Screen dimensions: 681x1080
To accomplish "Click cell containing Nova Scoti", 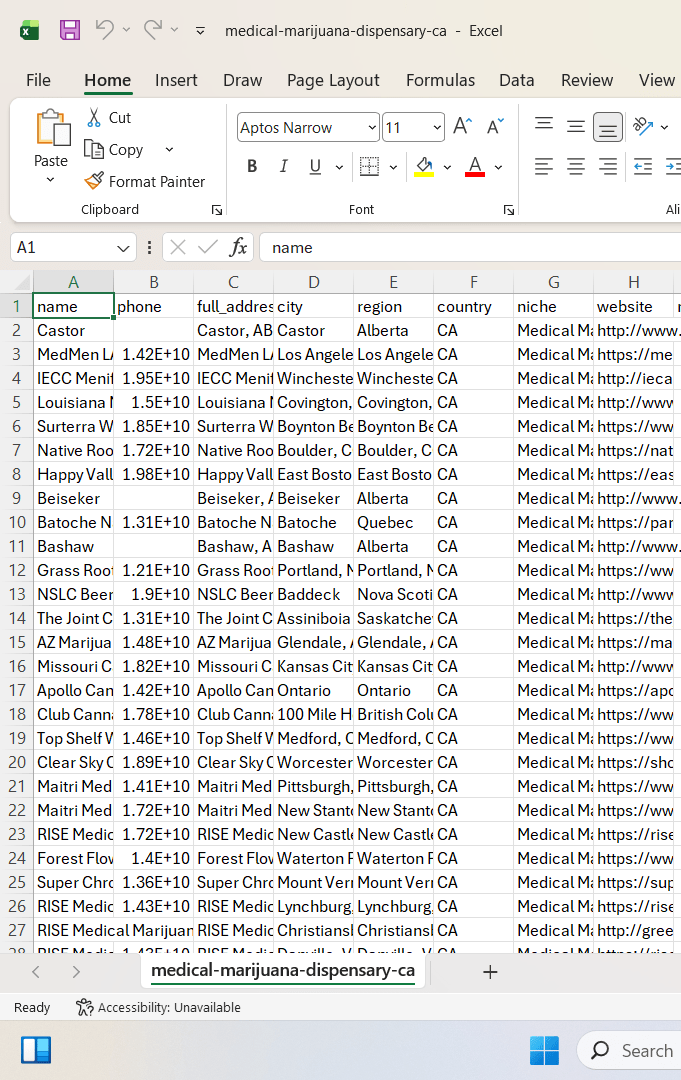I will coord(393,594).
